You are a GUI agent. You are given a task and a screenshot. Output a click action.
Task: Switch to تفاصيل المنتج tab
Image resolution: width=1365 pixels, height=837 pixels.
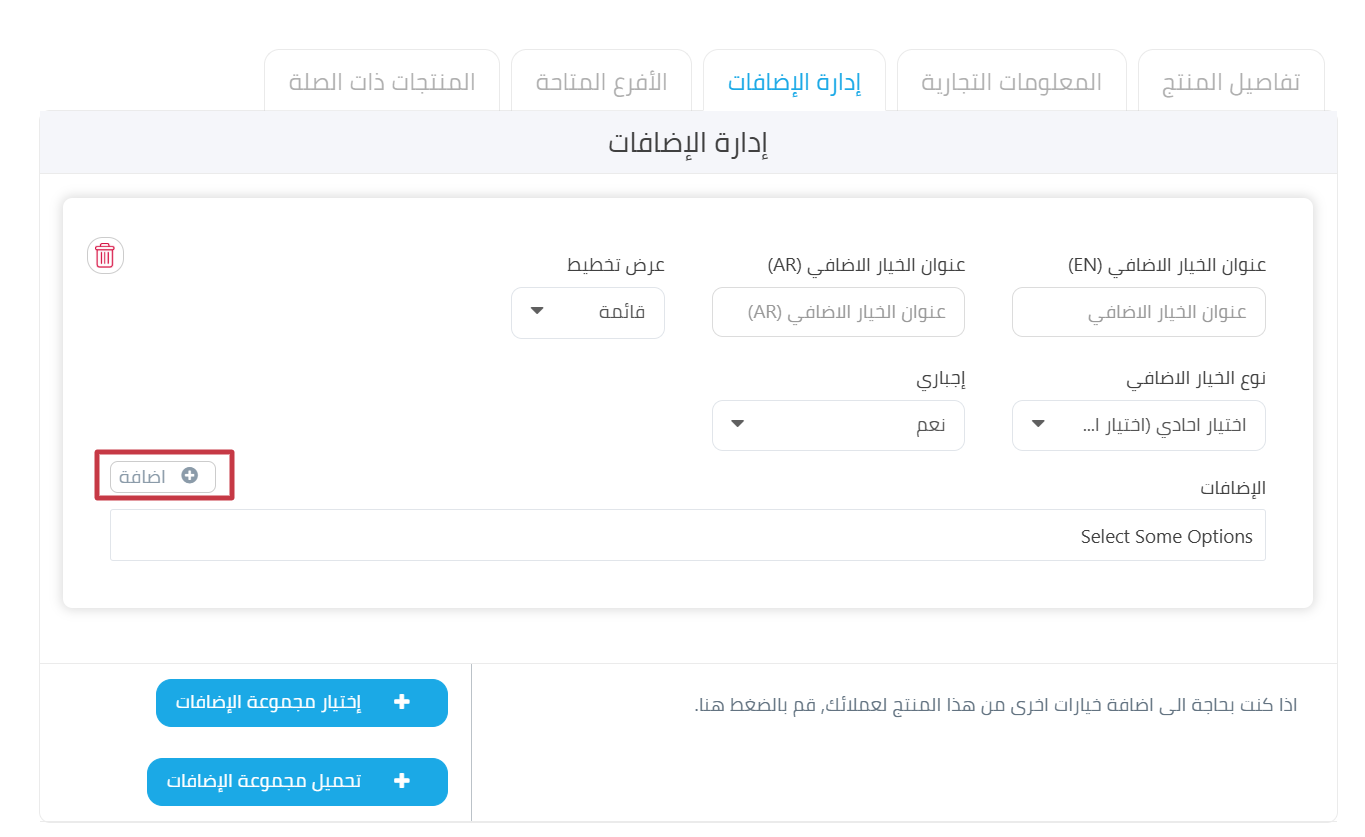click(1232, 81)
